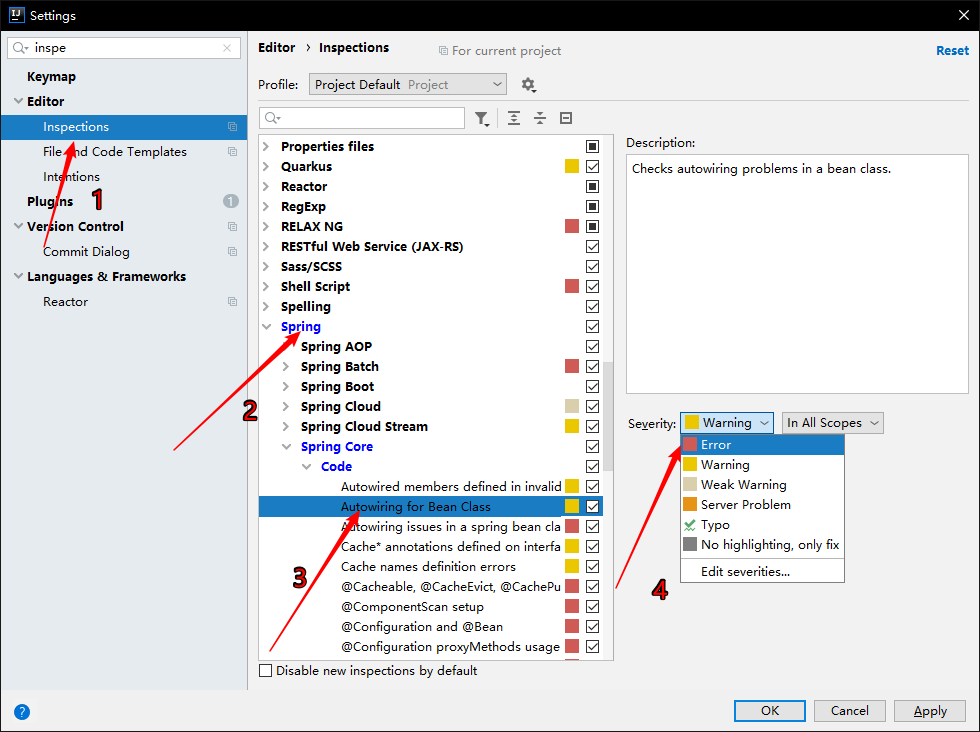The height and width of the screenshot is (732, 980).
Task: Click the project-level icon beside Inspections in the sidebar
Action: pos(232,127)
